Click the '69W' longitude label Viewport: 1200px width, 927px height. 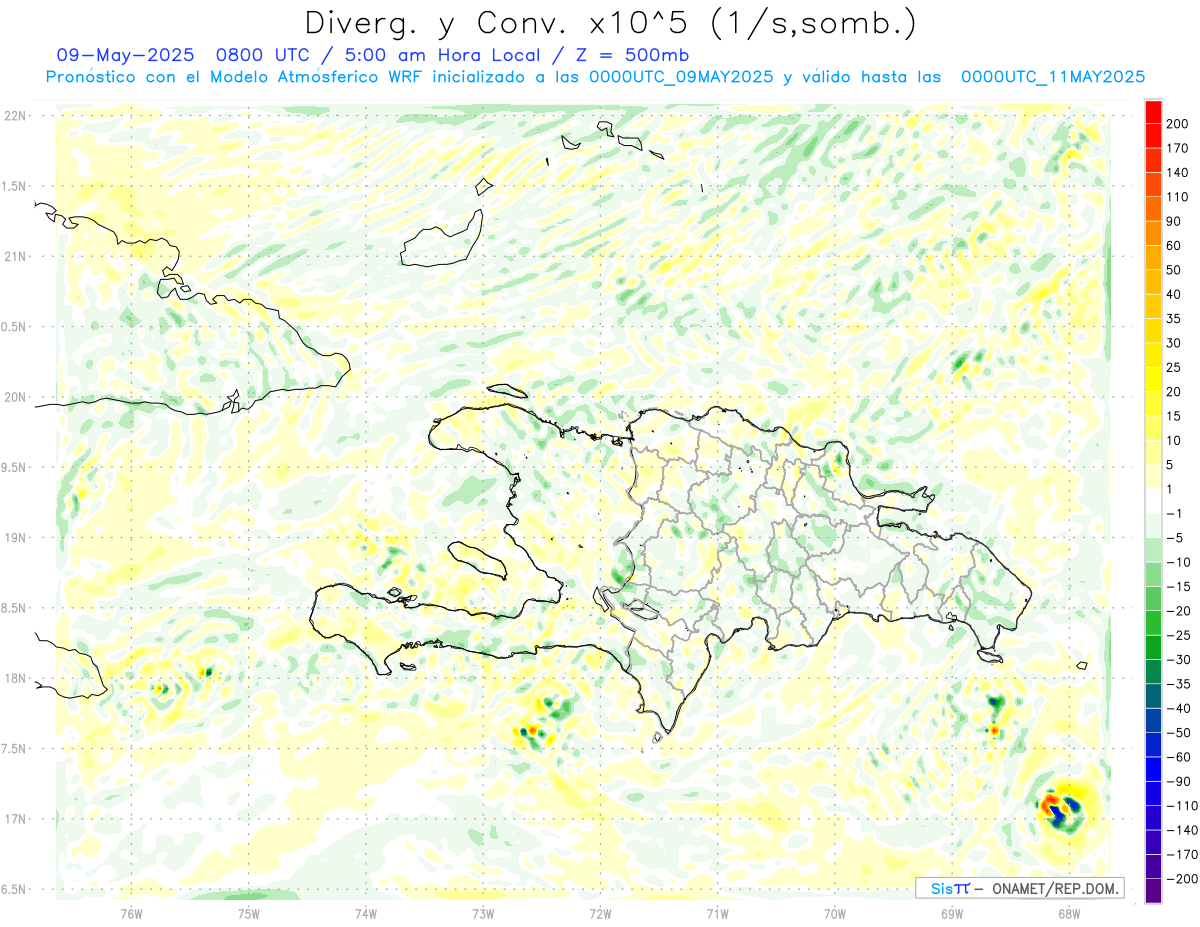951,914
